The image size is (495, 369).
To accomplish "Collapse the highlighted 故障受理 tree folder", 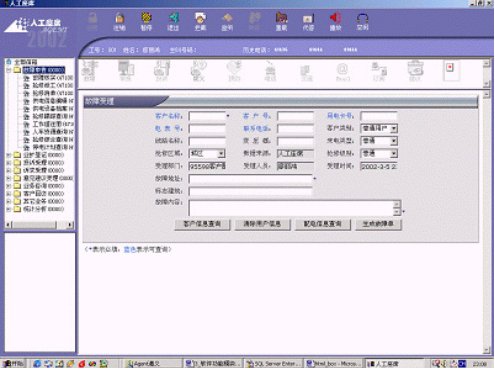I will tap(9, 70).
